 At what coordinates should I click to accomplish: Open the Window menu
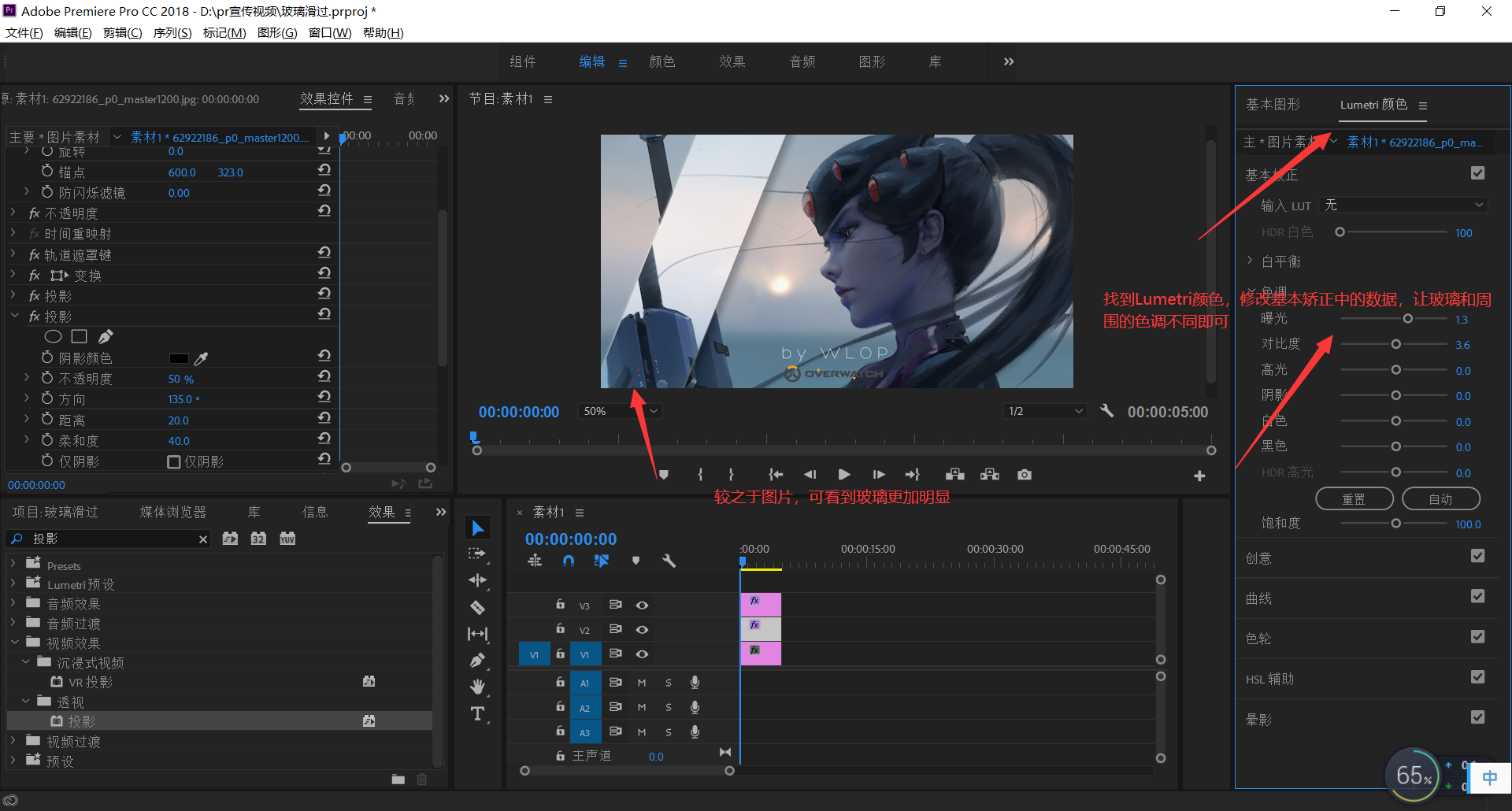pyautogui.click(x=330, y=32)
